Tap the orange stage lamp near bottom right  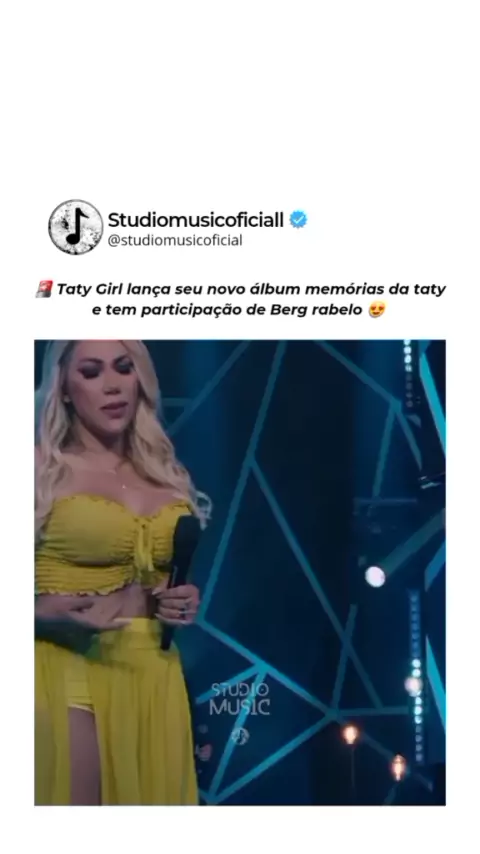click(398, 766)
